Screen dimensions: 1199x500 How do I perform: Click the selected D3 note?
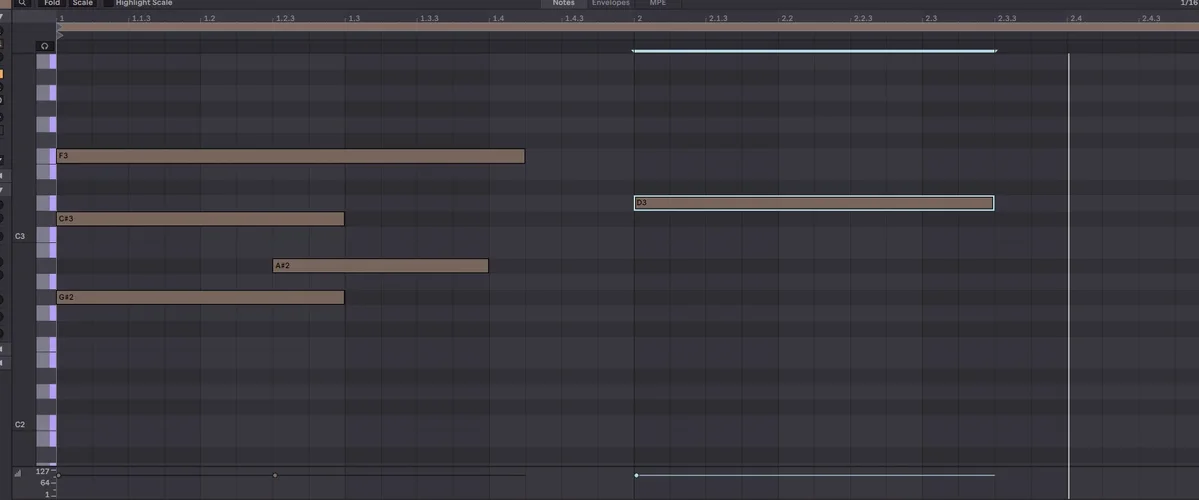point(814,203)
